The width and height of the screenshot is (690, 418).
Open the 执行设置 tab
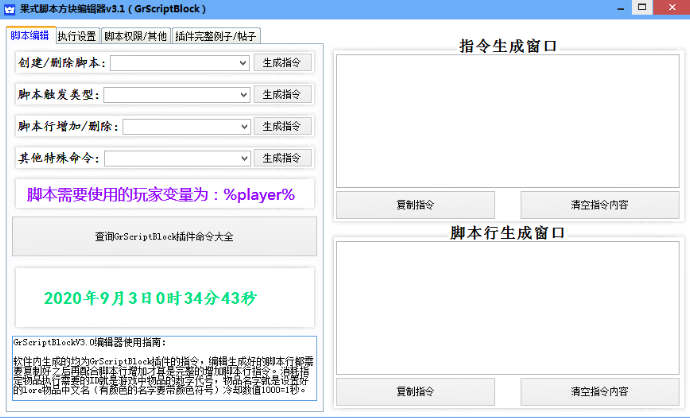77,36
